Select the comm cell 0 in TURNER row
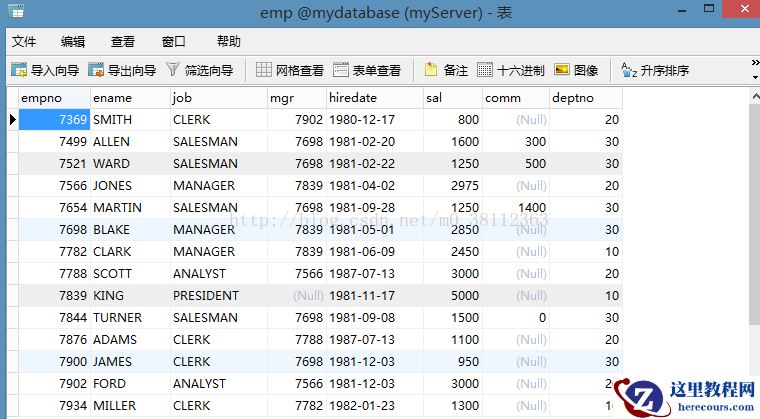The width and height of the screenshot is (760, 419). tap(516, 318)
